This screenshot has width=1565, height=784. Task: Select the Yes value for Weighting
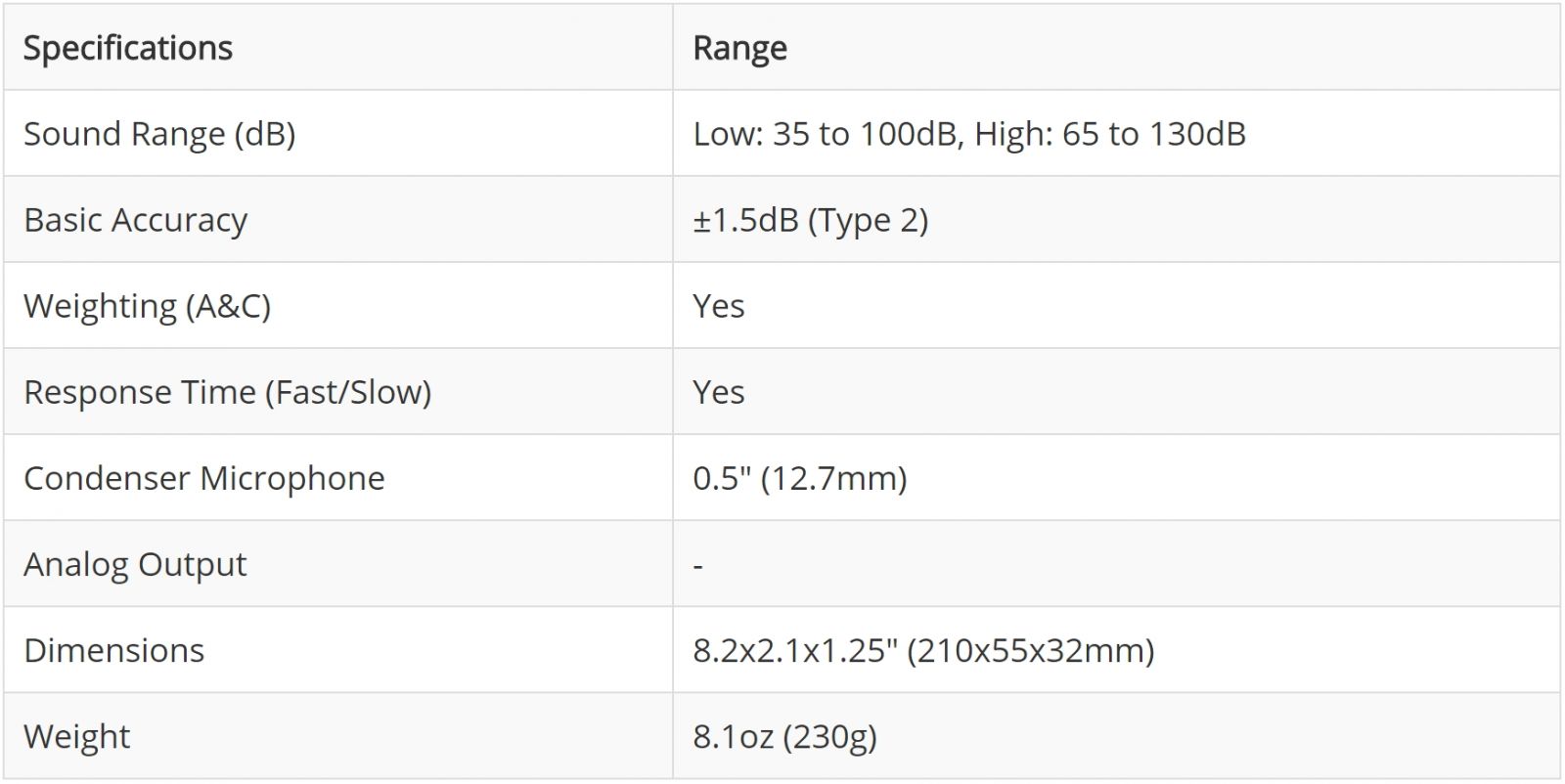[719, 306]
